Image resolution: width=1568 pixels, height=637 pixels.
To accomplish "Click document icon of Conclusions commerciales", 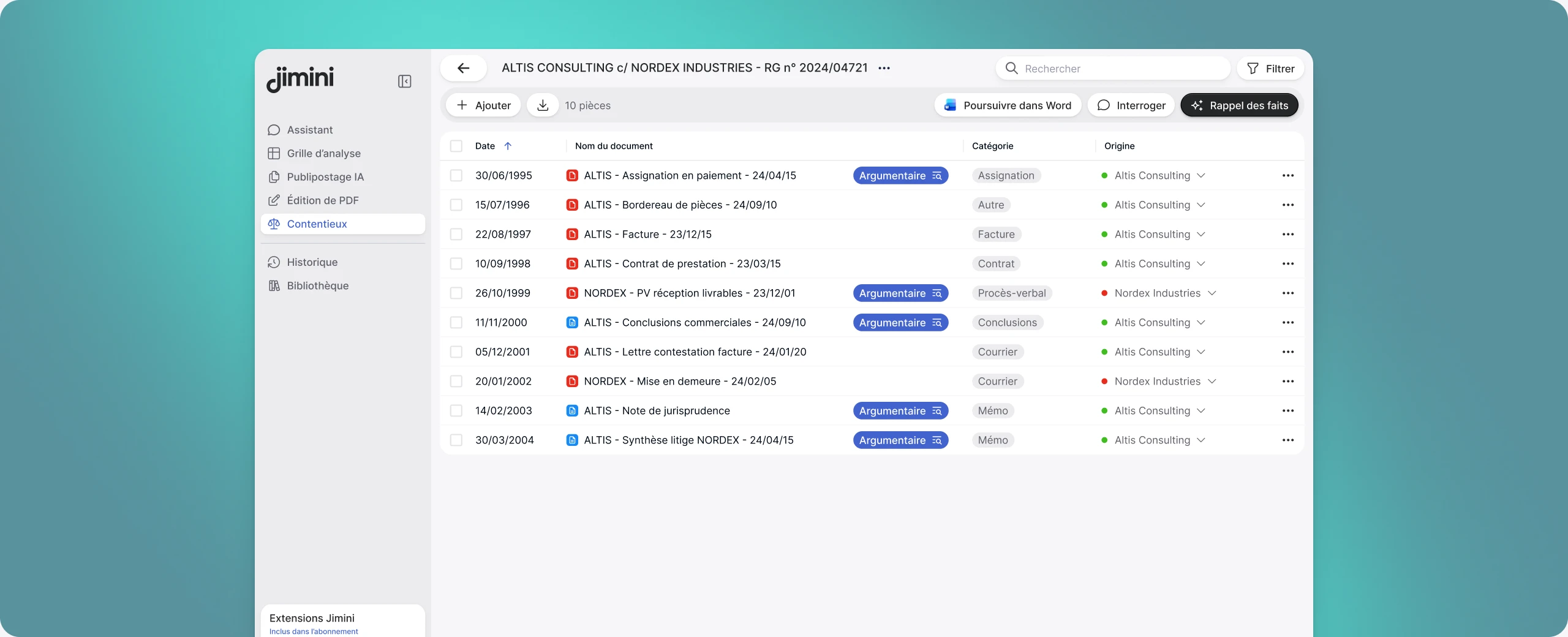I will pos(572,323).
